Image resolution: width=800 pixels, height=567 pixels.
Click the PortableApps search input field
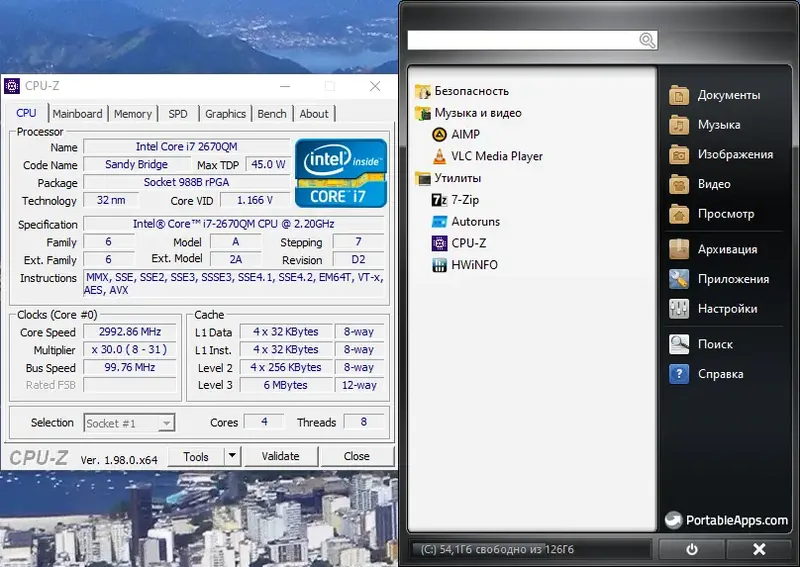tap(532, 40)
